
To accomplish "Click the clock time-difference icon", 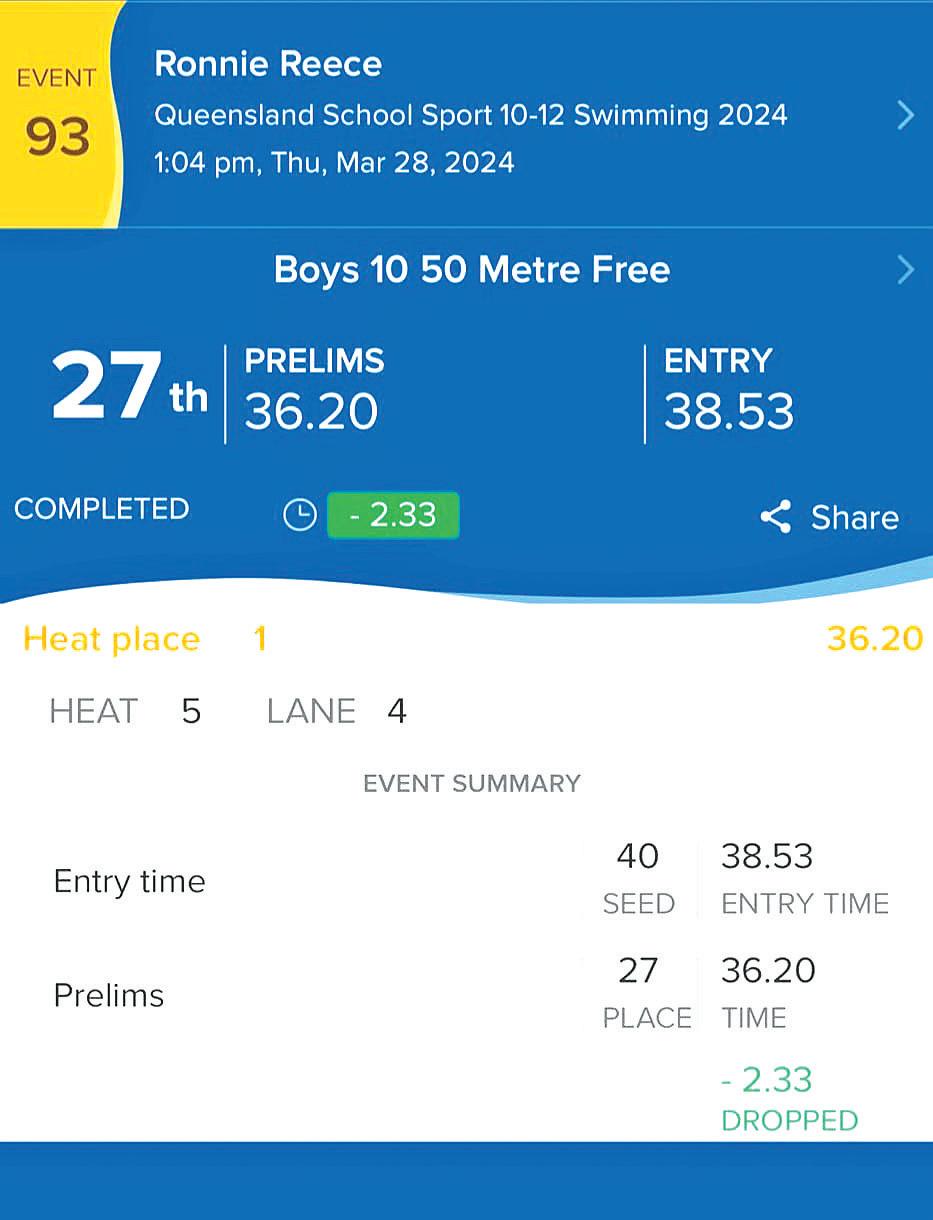I will click(x=300, y=515).
